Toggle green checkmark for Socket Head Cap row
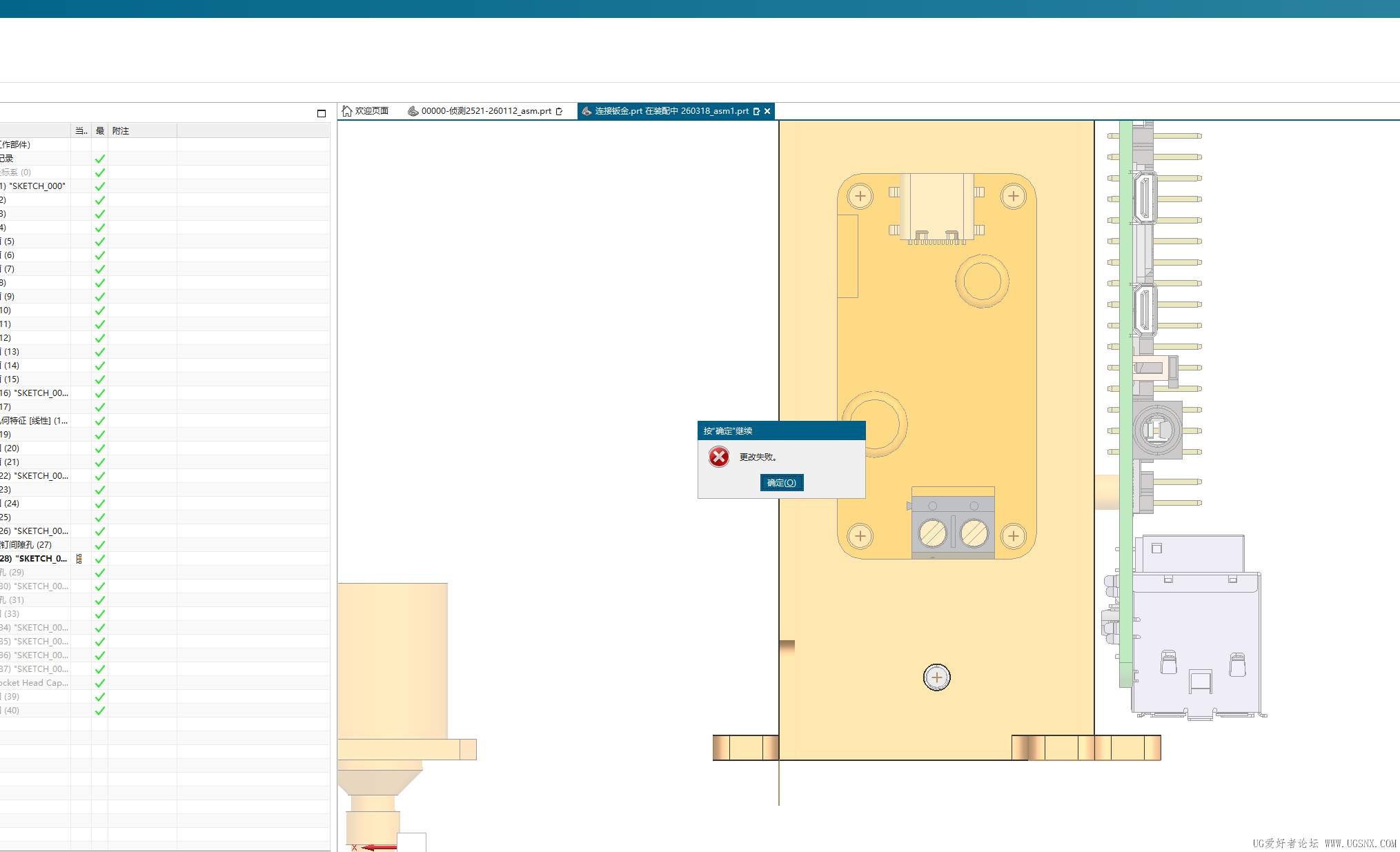 point(100,683)
